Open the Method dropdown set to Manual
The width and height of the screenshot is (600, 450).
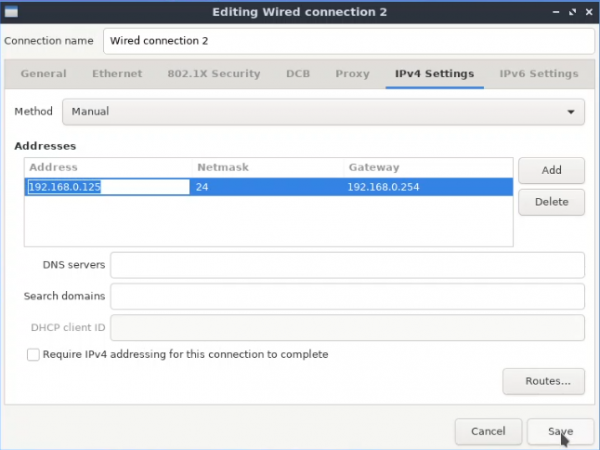323,112
